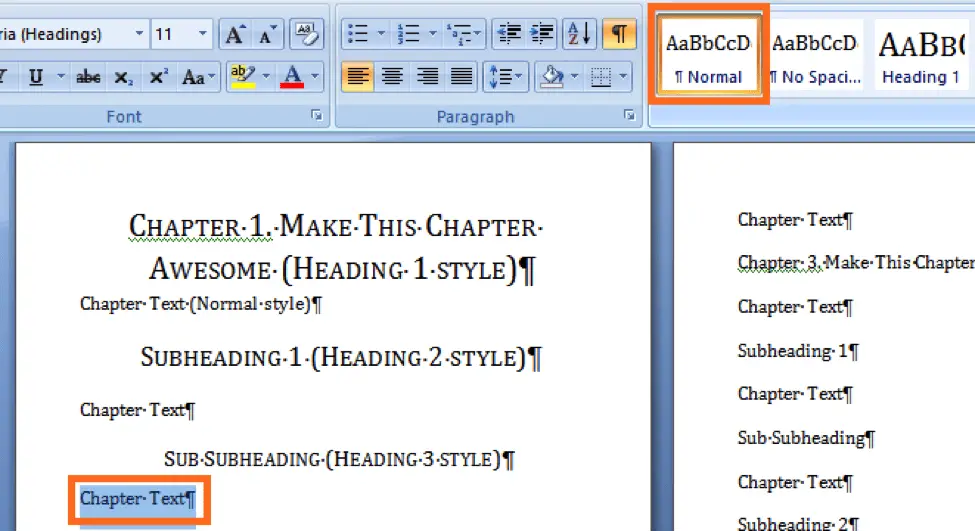This screenshot has width=975, height=532.
Task: Select the Normal style
Action: 708,56
